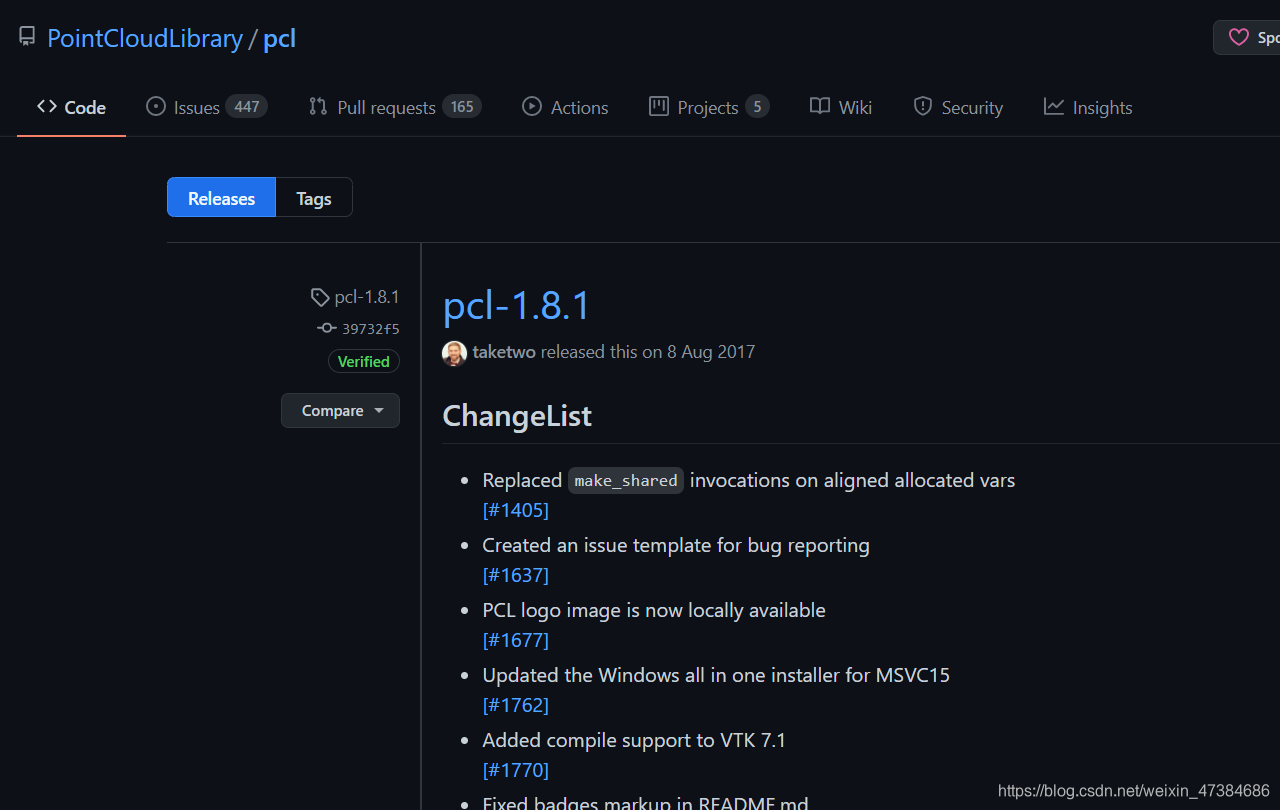The image size is (1280, 810).
Task: Click the tag icon beside pcl-1.8.1
Action: point(320,296)
